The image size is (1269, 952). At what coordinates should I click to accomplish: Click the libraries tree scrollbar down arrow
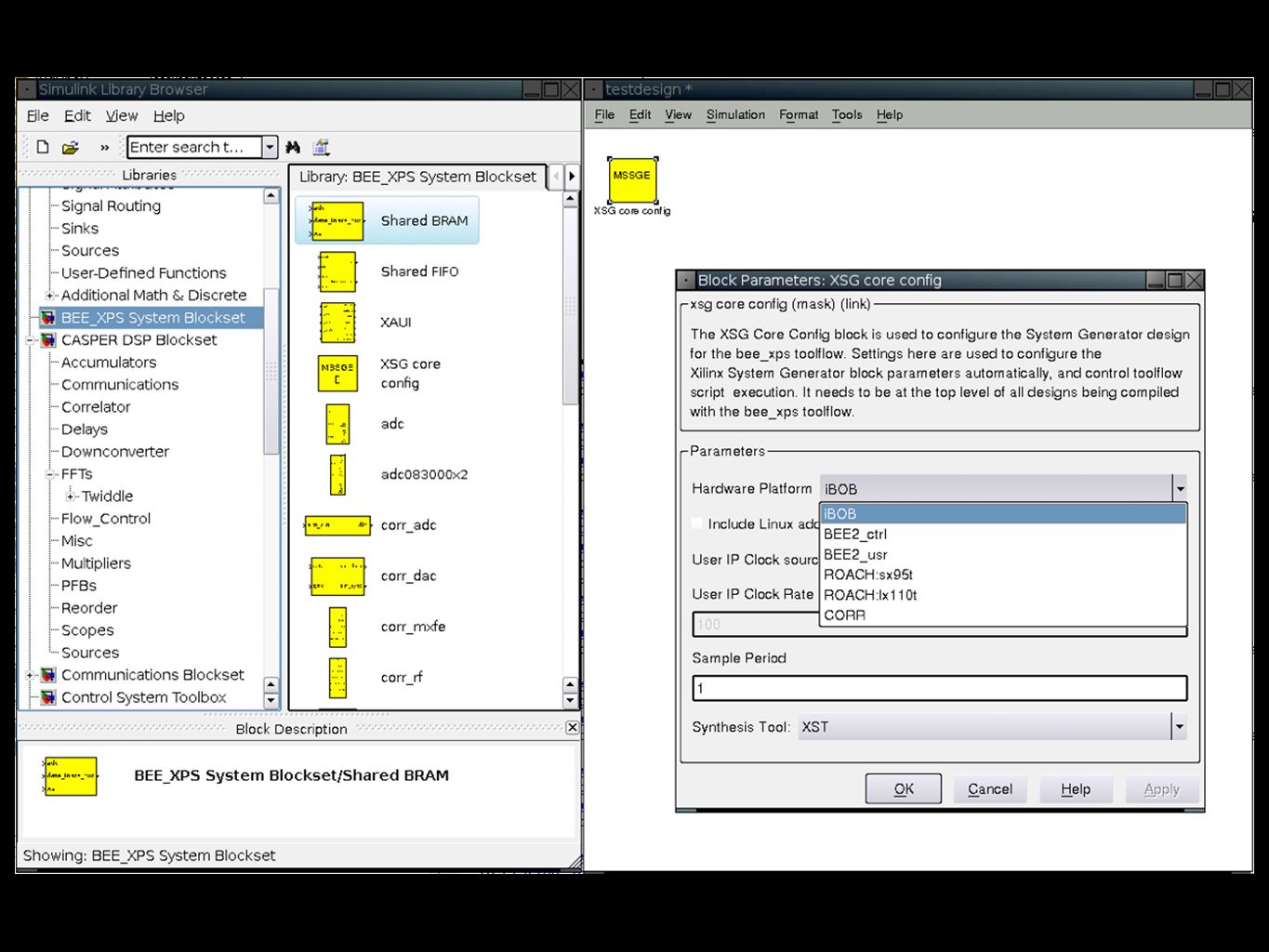point(271,701)
